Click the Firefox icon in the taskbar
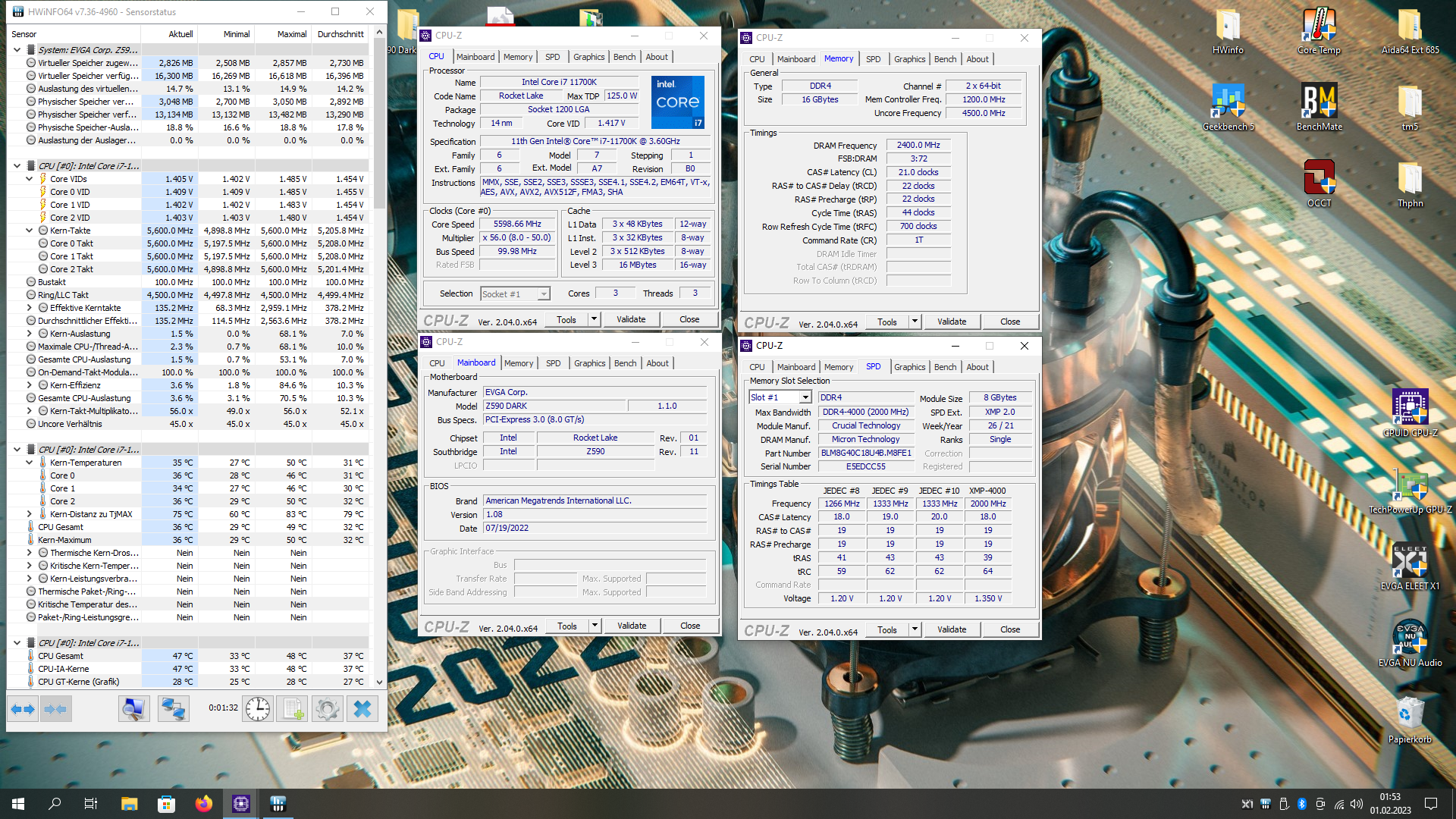Viewport: 1456px width, 819px height. (x=203, y=804)
